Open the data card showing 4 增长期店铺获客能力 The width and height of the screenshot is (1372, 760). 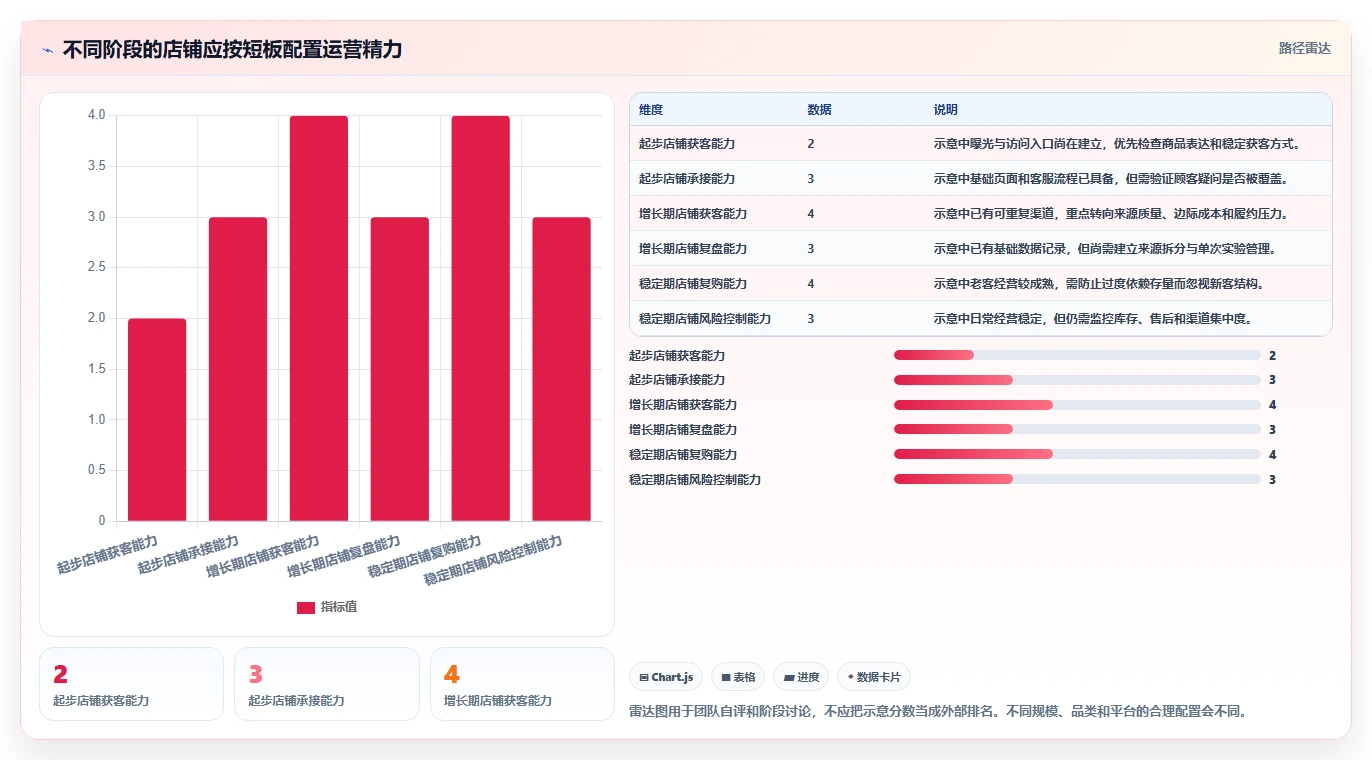[x=522, y=684]
